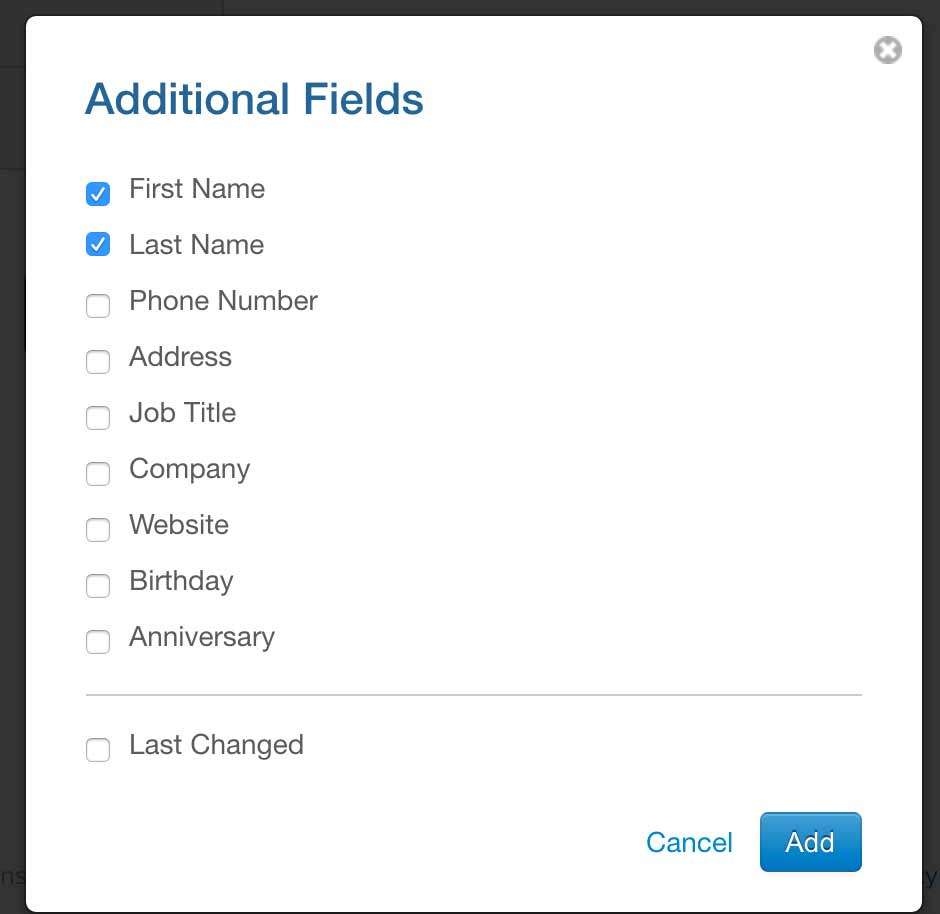The width and height of the screenshot is (940, 914).
Task: Click the Job Title label text
Action: [182, 413]
